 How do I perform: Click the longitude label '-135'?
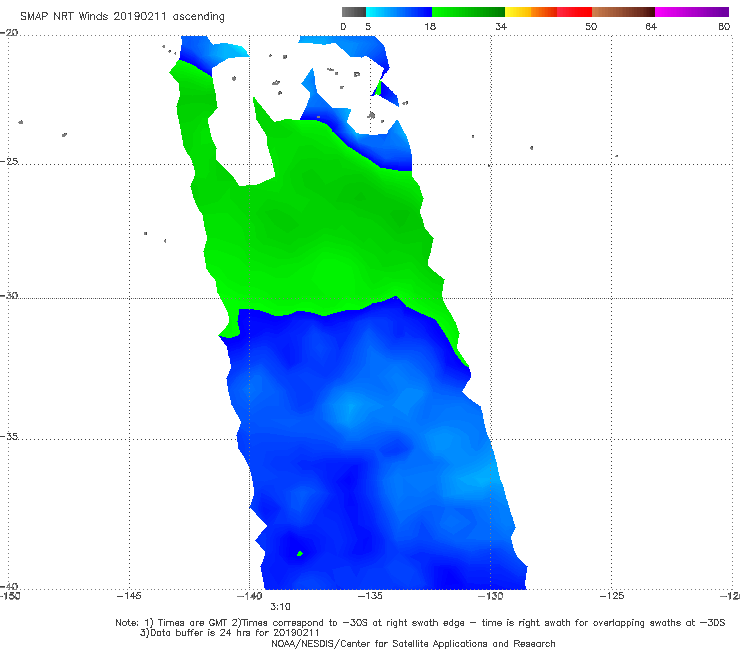pos(370,596)
